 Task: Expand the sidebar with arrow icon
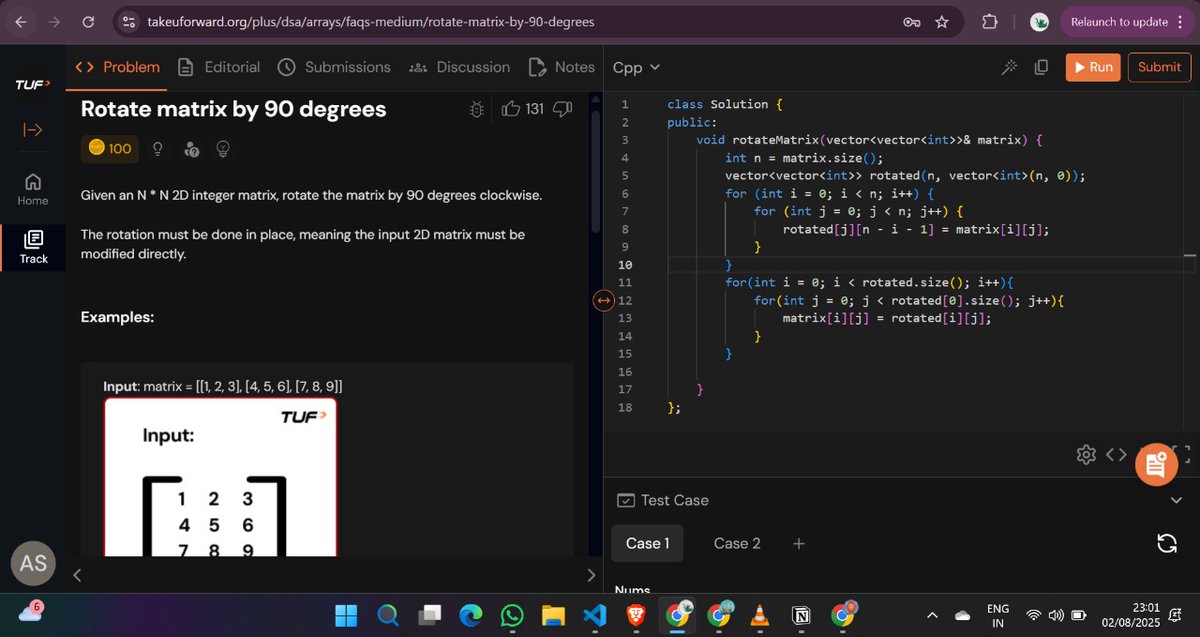tap(33, 130)
